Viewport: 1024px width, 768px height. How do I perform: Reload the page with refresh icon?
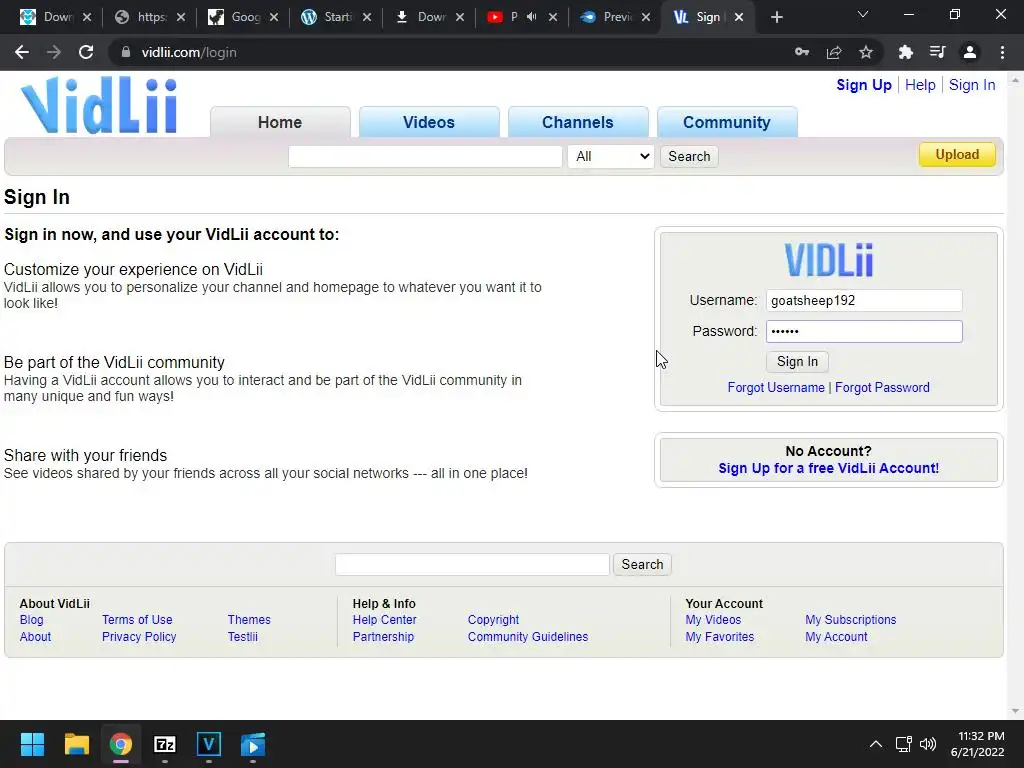coord(86,52)
